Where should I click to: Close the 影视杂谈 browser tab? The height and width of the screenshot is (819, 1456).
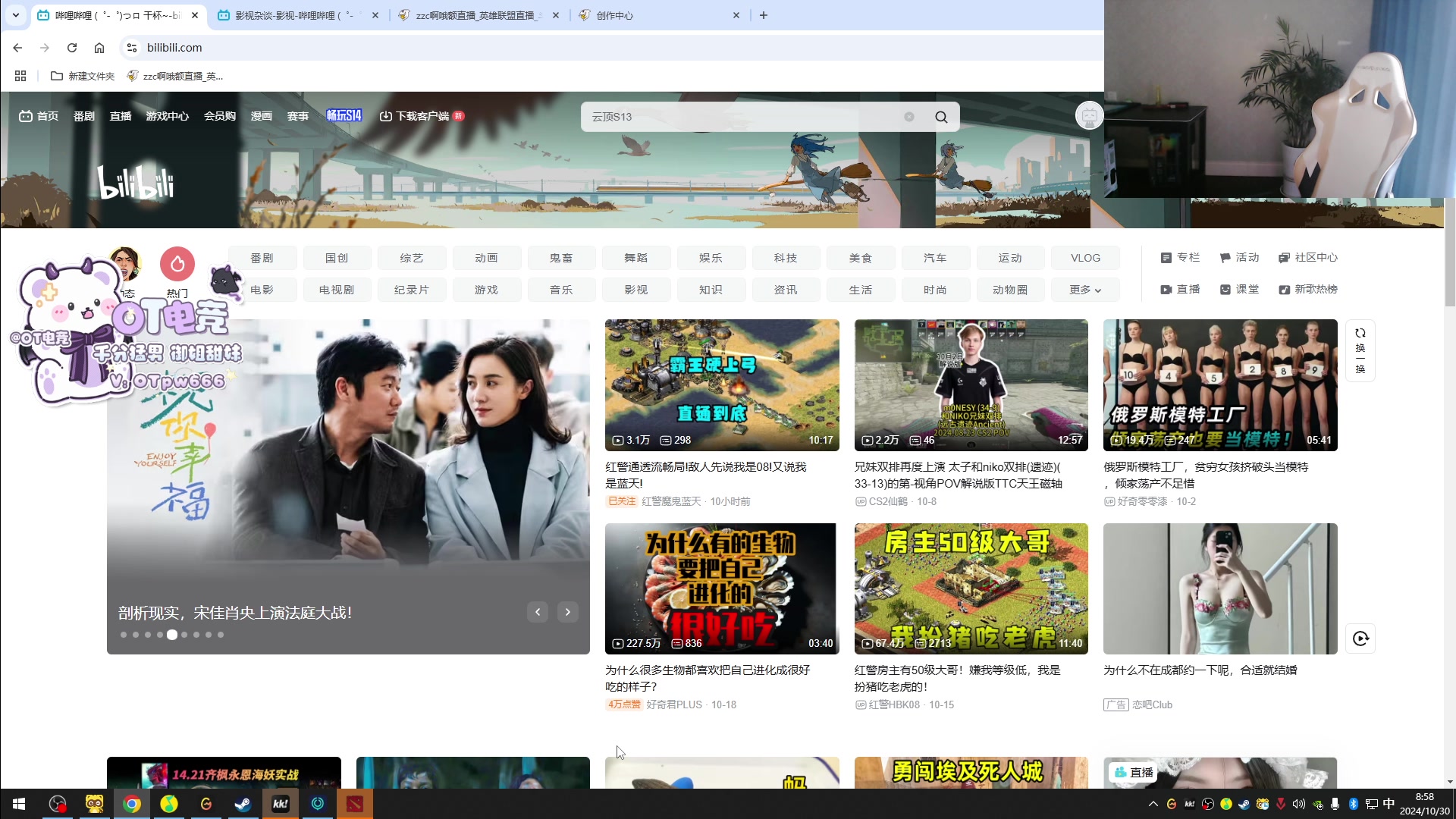[x=375, y=15]
